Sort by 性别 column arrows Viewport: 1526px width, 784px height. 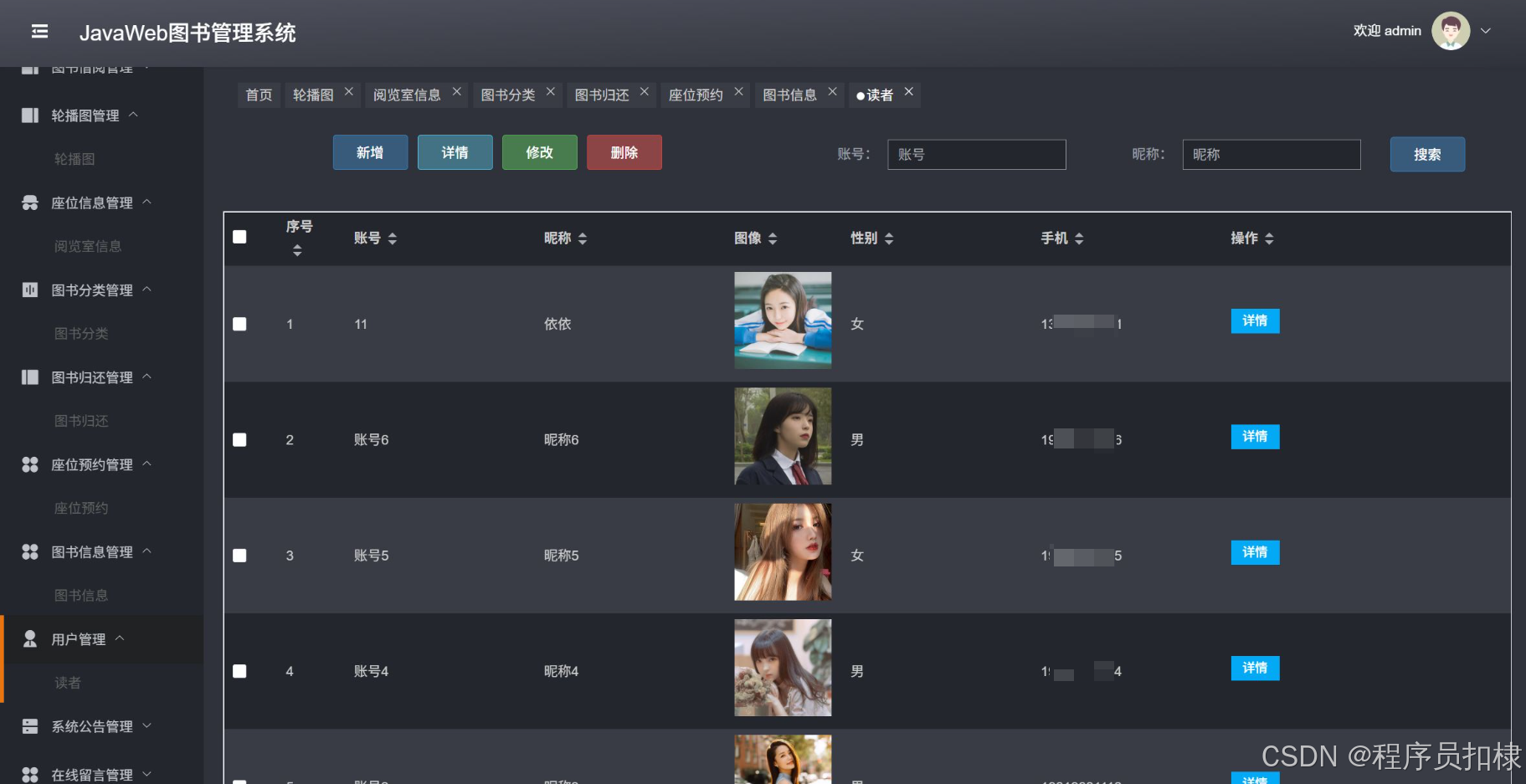click(x=889, y=238)
